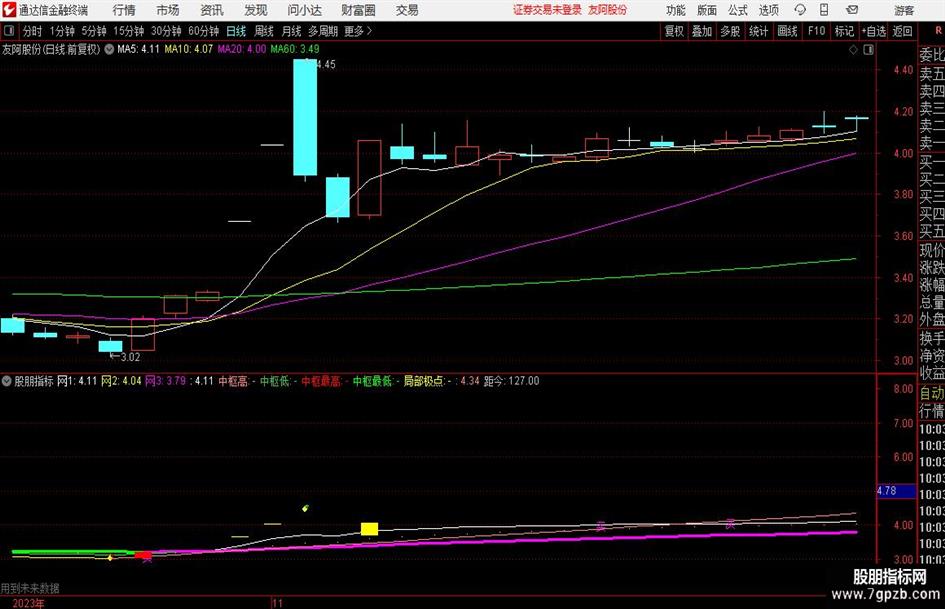Click the diamond icon above the chart
Screen dimensions: 945x609
[853, 50]
